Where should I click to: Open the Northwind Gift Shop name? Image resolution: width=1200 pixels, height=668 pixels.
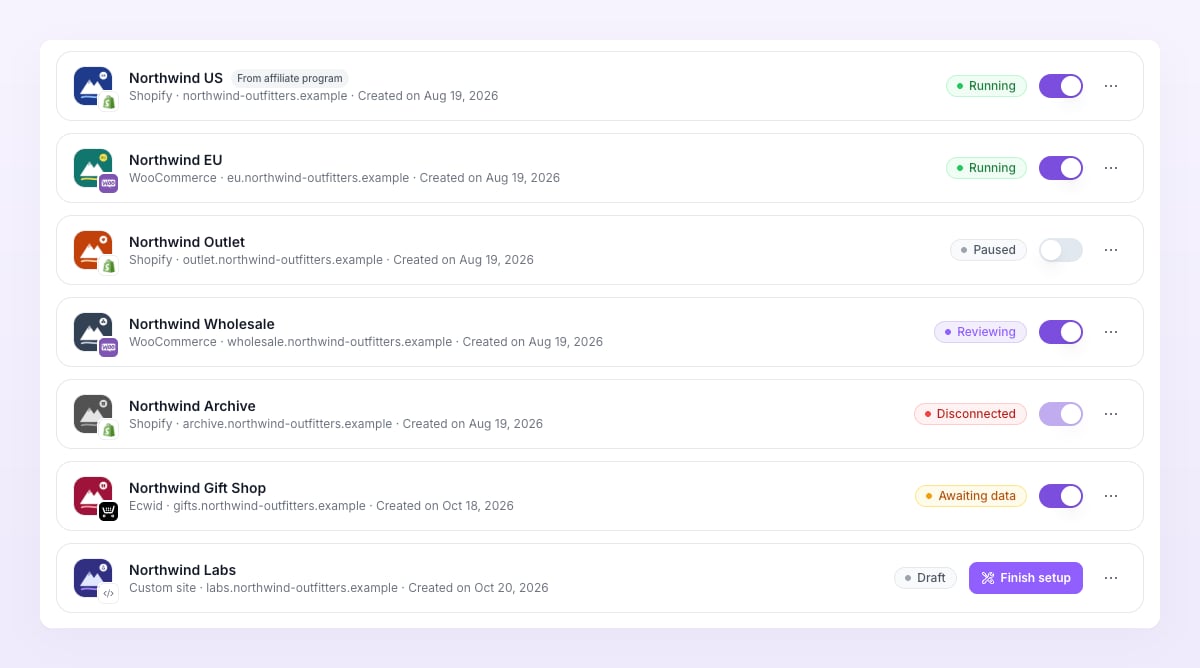click(x=198, y=488)
